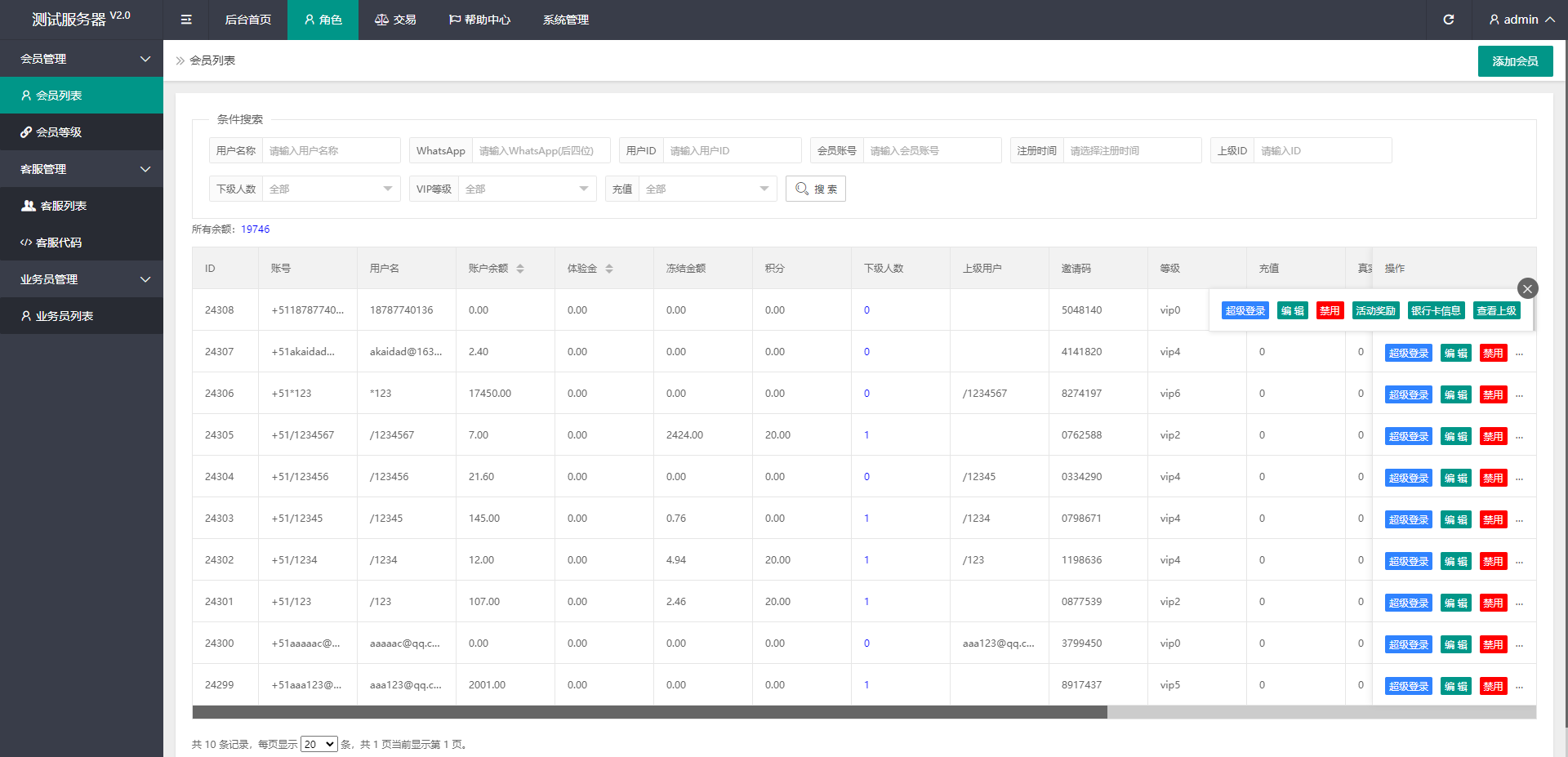Sort by 体验金 column arrows
The height and width of the screenshot is (757, 1568).
[609, 269]
